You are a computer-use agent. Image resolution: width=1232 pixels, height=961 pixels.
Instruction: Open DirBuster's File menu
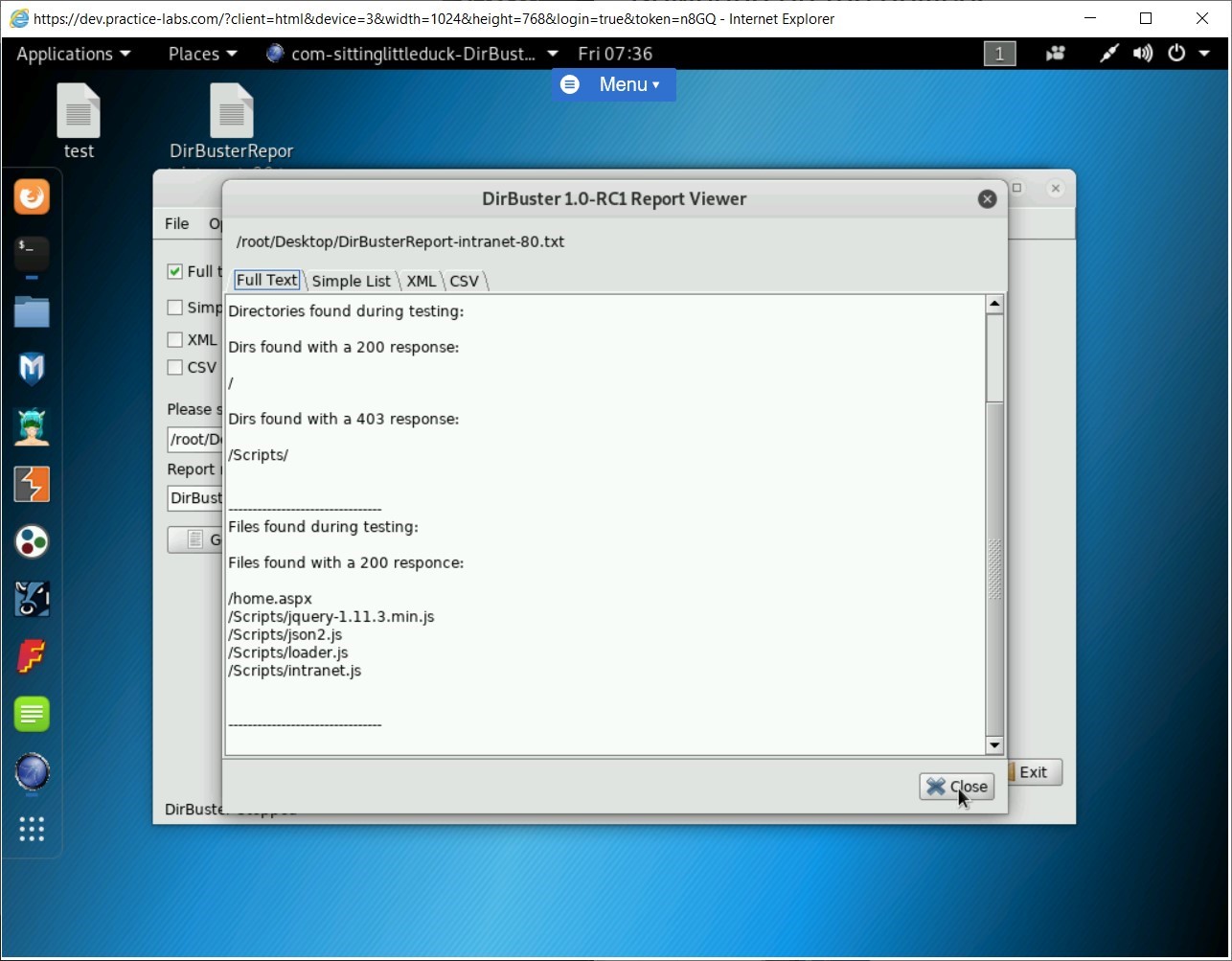(176, 223)
